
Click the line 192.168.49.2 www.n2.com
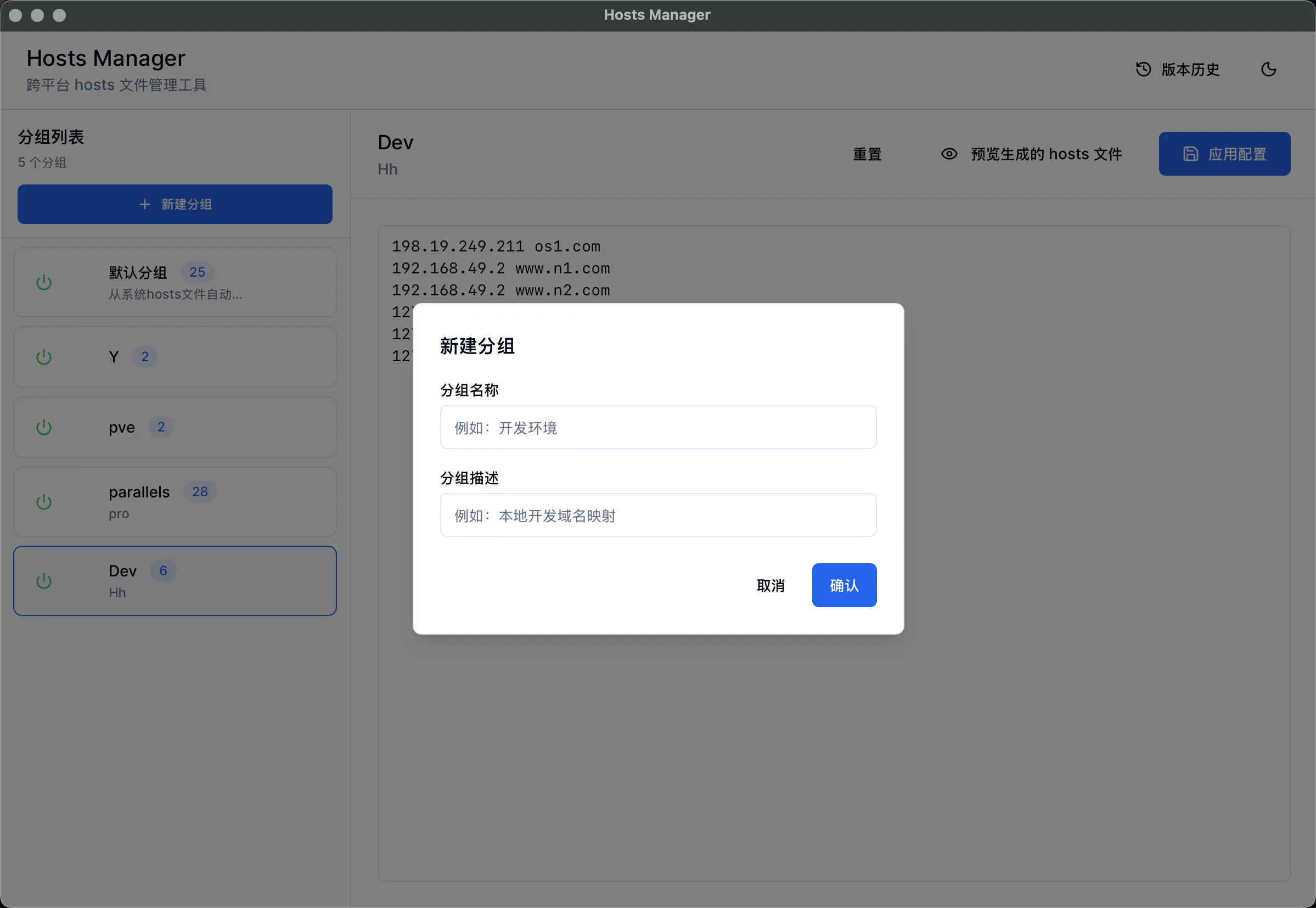point(500,290)
